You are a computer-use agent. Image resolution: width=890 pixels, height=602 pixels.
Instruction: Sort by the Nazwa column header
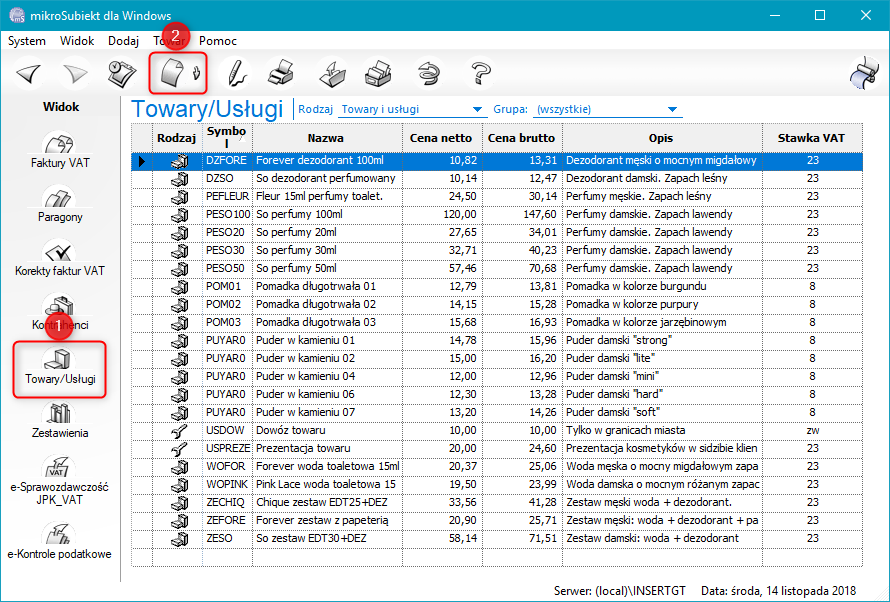tap(327, 138)
